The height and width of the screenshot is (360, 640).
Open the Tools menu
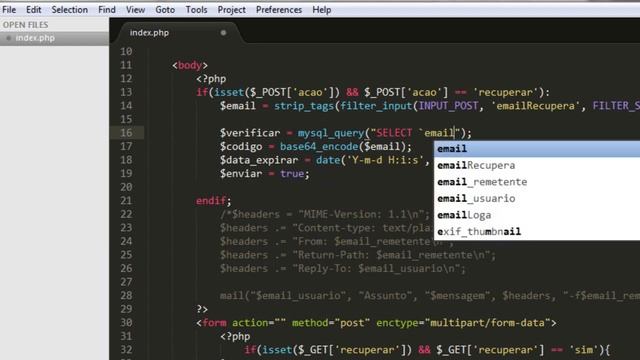(196, 9)
